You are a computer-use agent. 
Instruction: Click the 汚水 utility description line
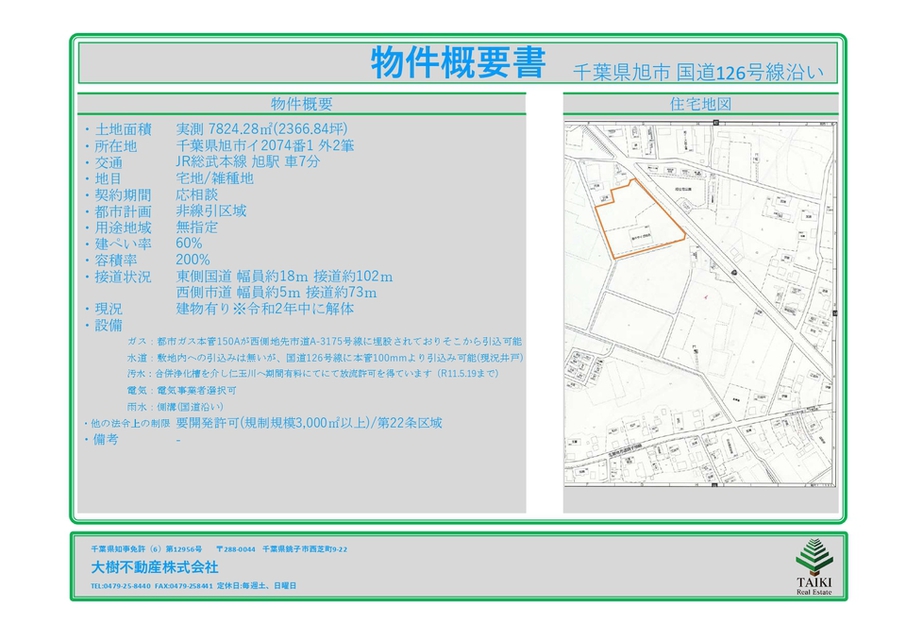pyautogui.click(x=313, y=374)
